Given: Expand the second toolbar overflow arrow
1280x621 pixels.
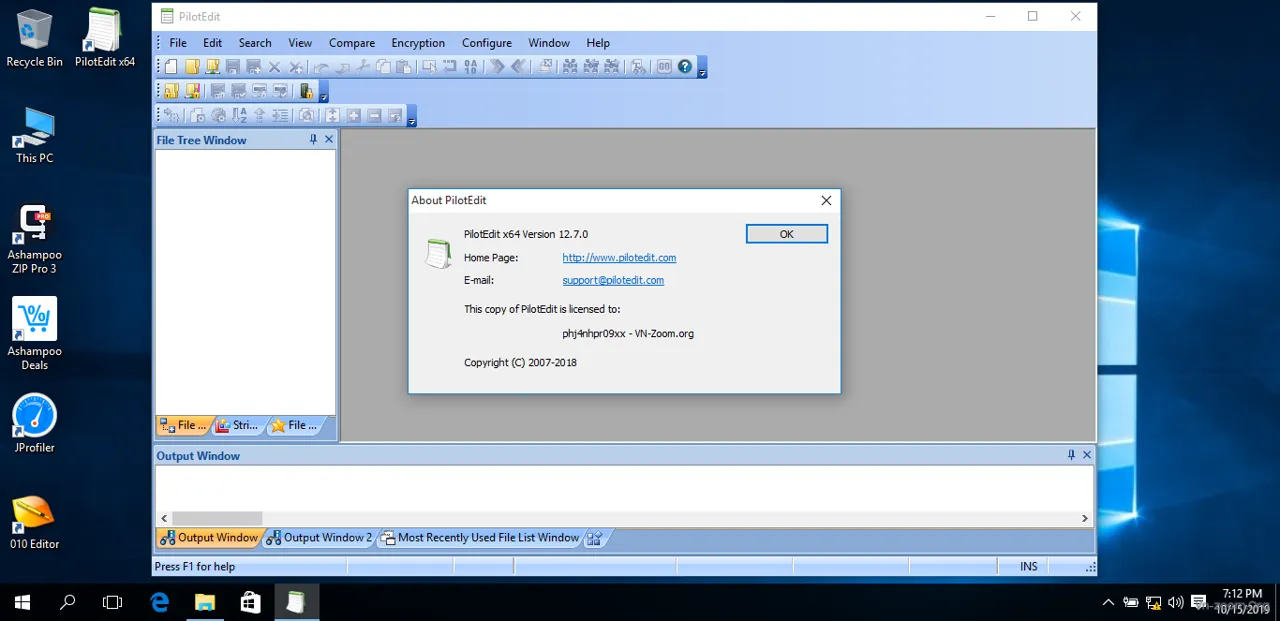Looking at the screenshot, I should 324,92.
